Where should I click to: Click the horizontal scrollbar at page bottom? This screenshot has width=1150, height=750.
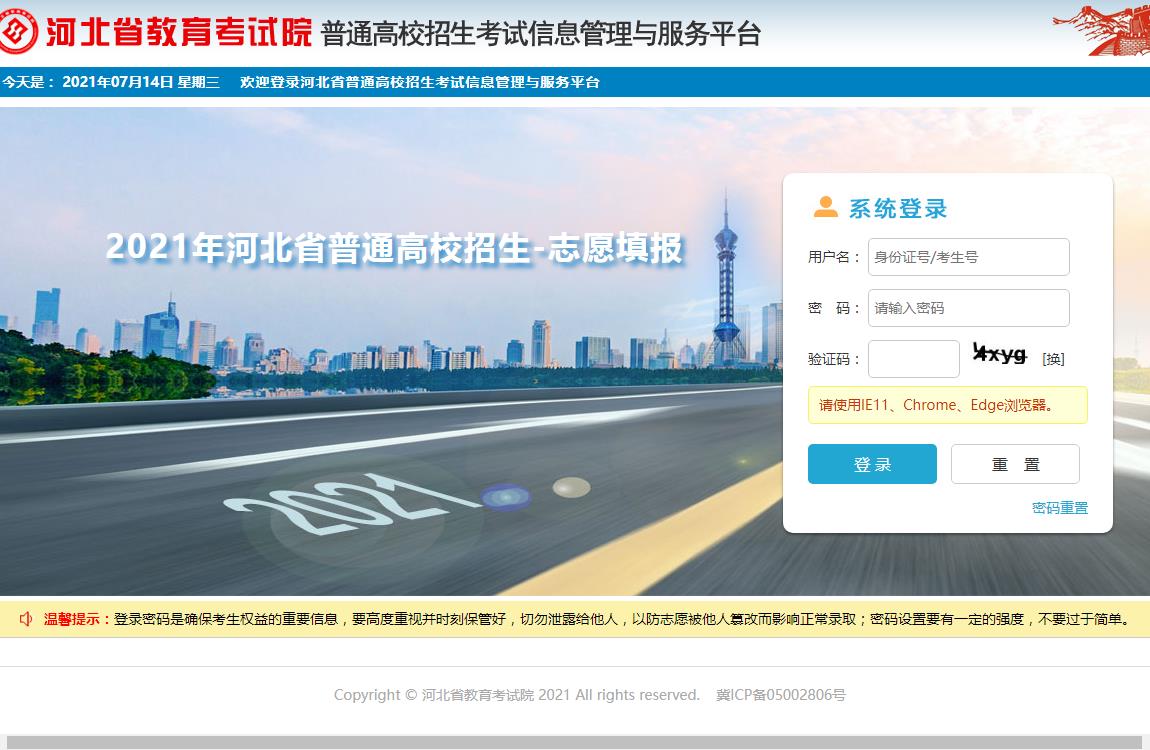575,742
